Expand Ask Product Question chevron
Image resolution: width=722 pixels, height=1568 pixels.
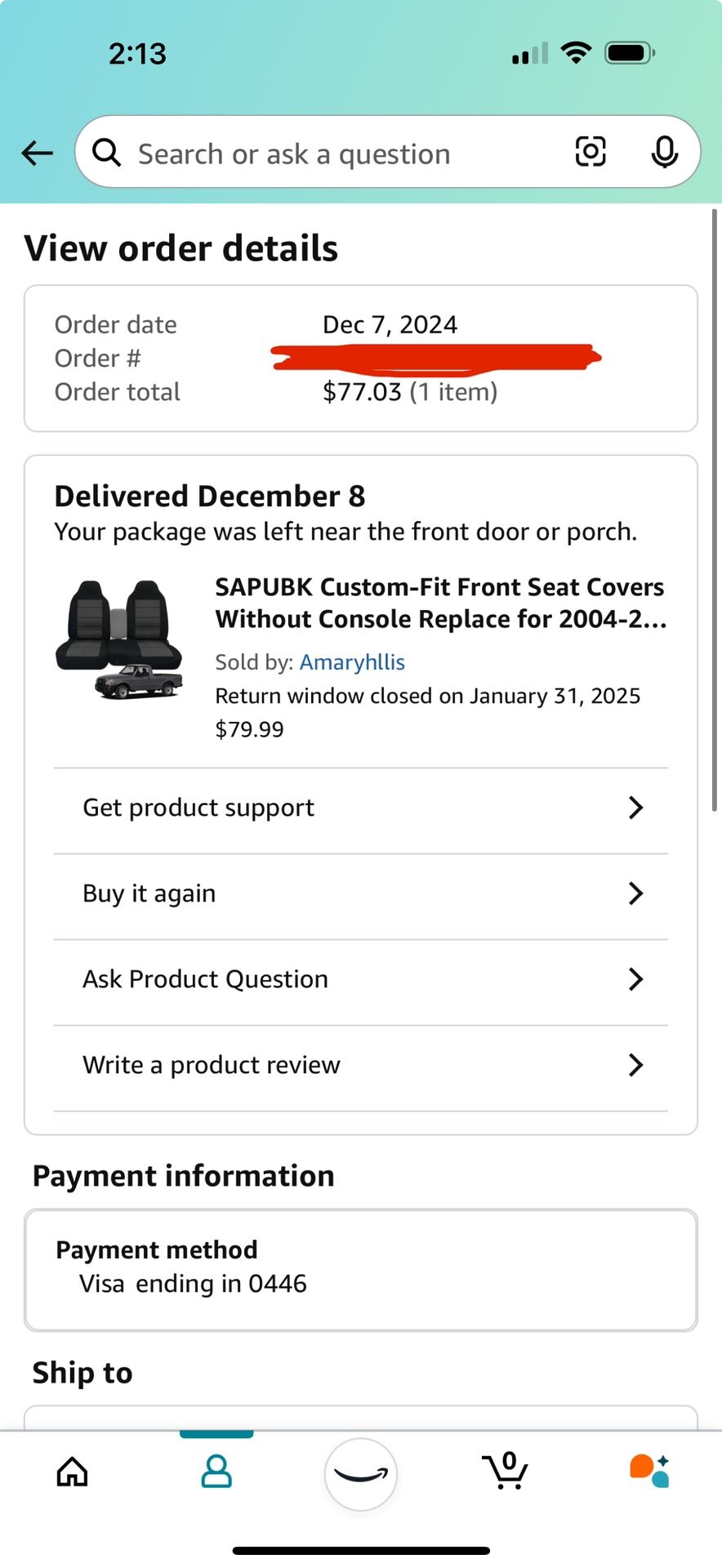[x=635, y=979]
